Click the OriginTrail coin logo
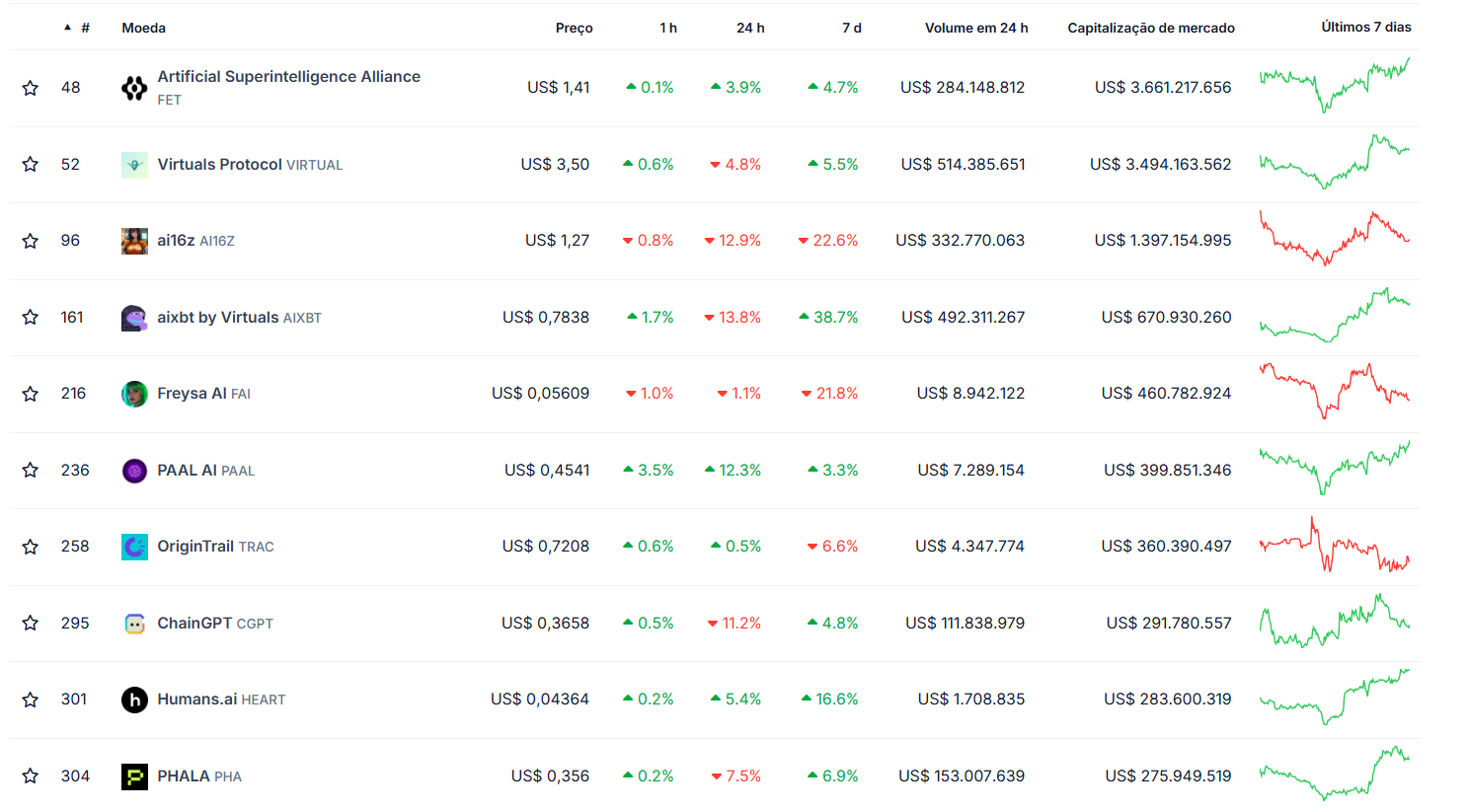Viewport: 1469px width, 812px height. (134, 547)
